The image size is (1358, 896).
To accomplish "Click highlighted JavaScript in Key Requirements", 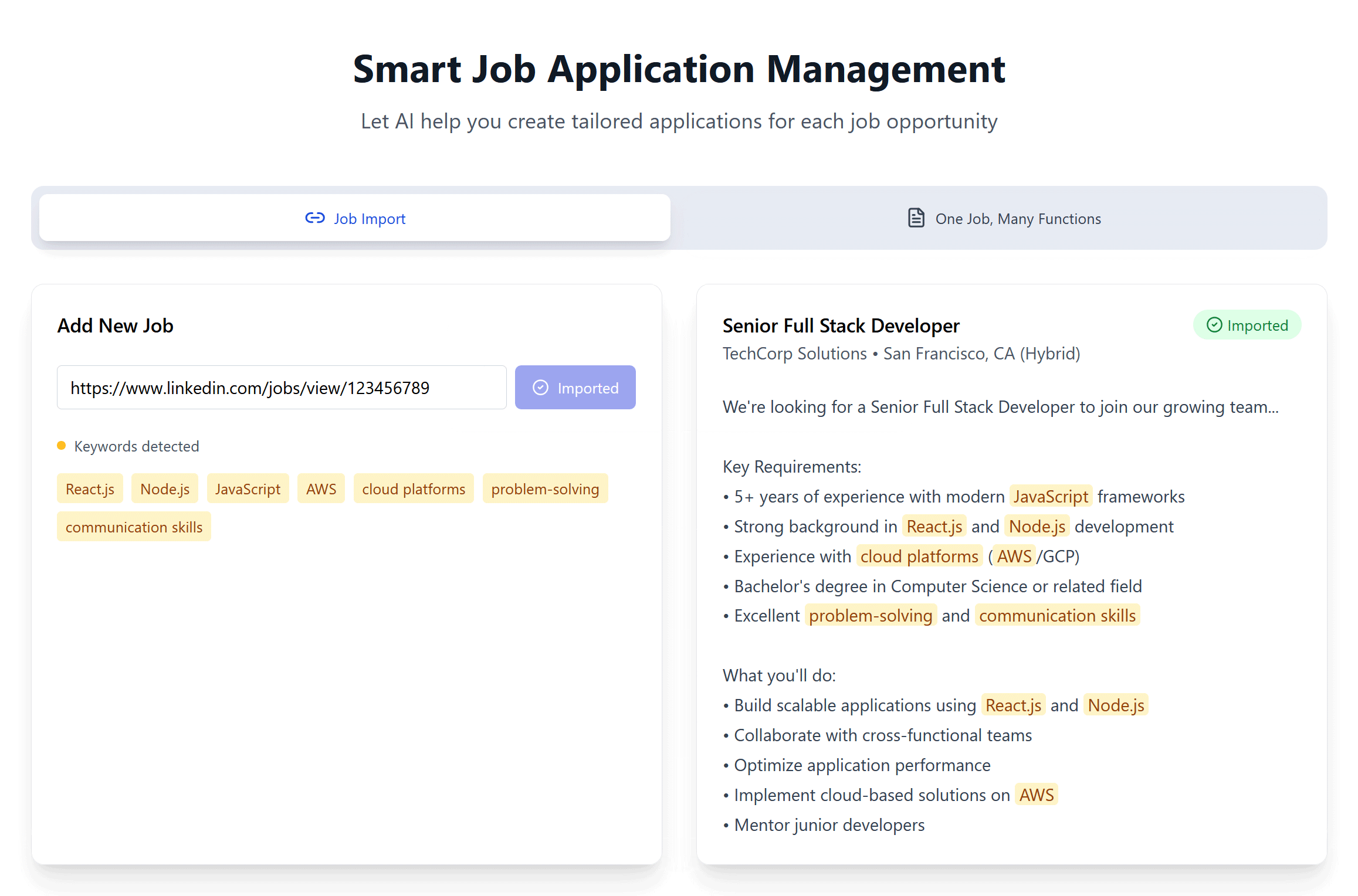I will pos(1051,497).
